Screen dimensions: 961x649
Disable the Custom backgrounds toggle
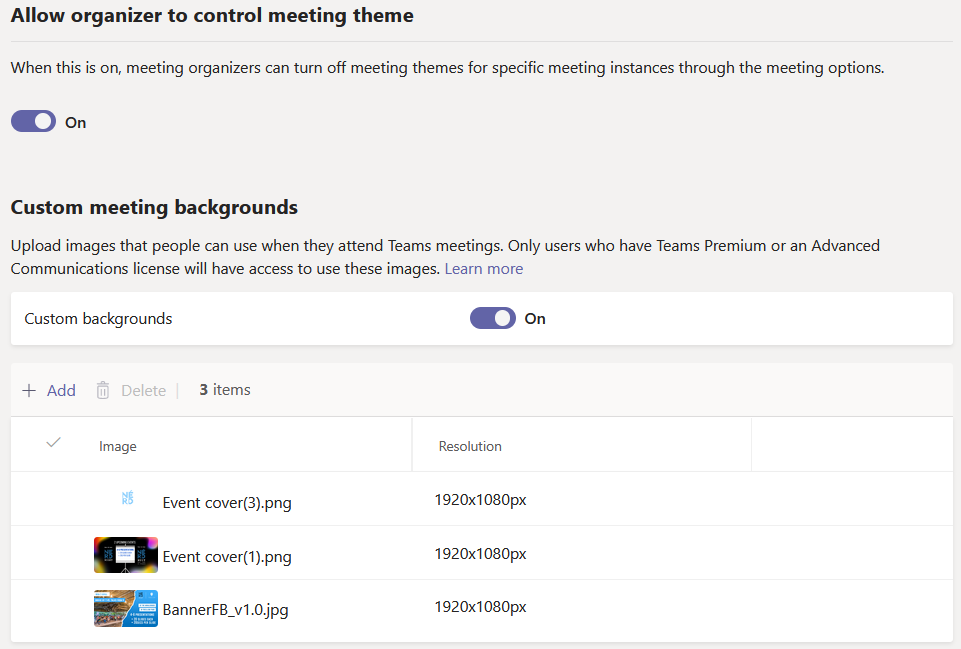click(x=492, y=317)
